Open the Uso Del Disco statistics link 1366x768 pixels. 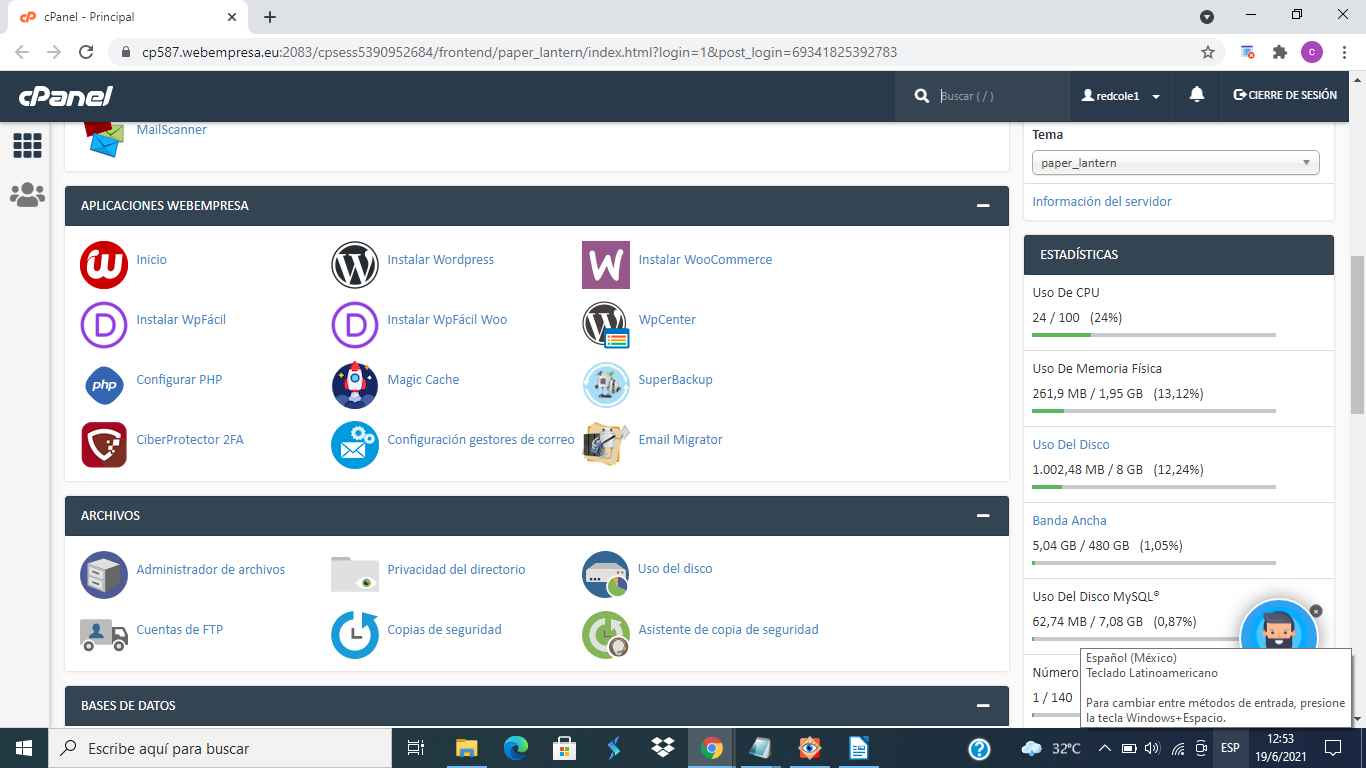click(x=1071, y=444)
